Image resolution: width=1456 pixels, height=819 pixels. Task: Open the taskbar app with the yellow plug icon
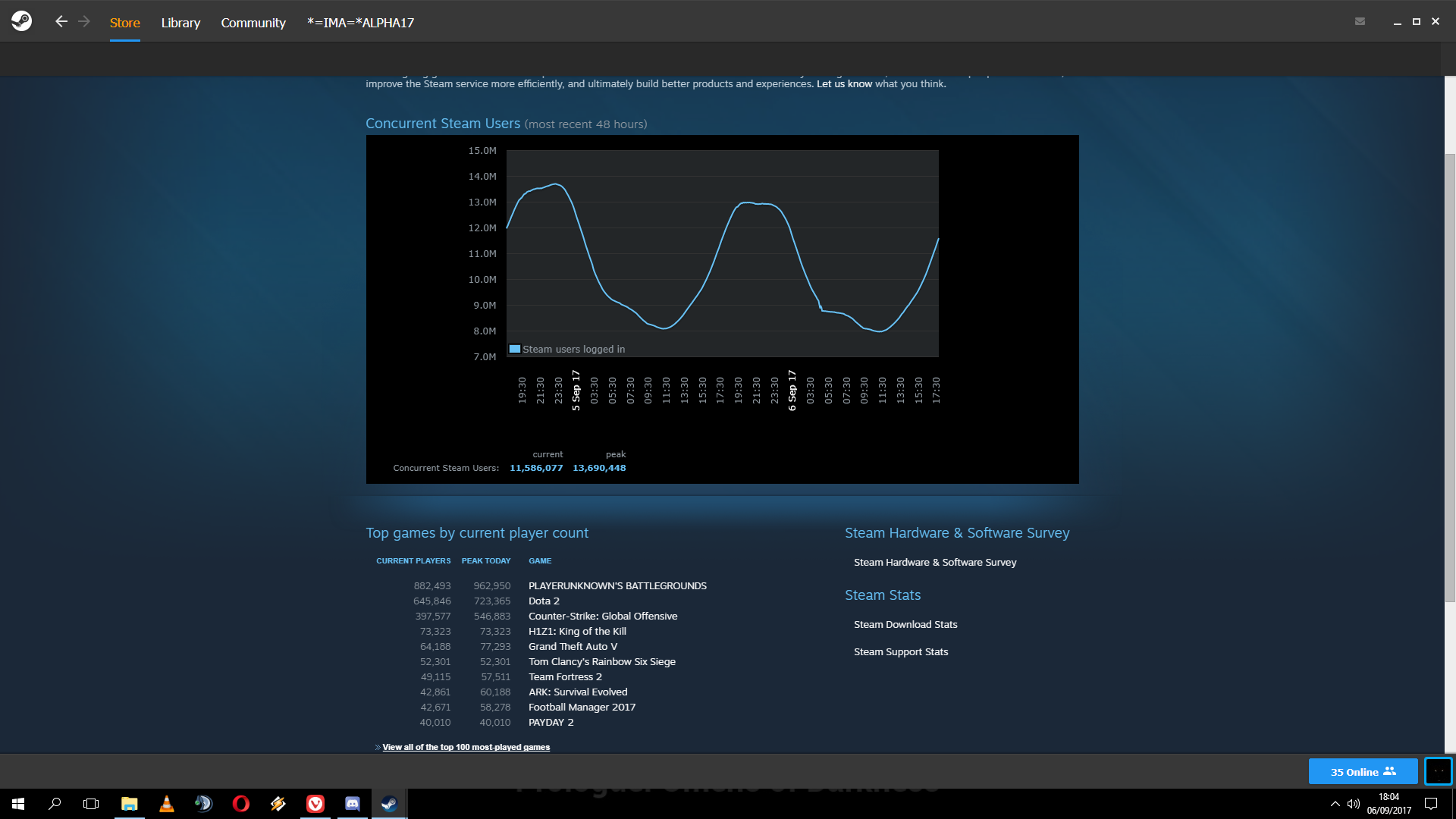coord(278,804)
